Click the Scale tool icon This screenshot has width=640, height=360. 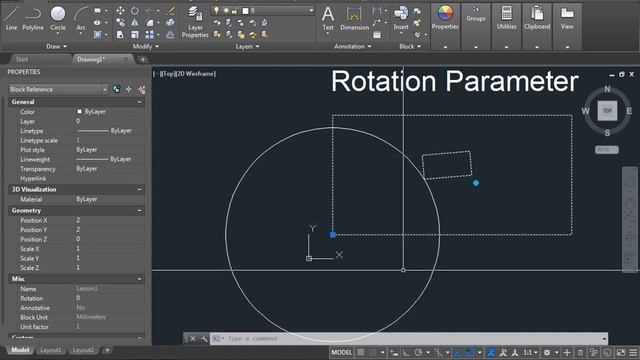[135, 35]
